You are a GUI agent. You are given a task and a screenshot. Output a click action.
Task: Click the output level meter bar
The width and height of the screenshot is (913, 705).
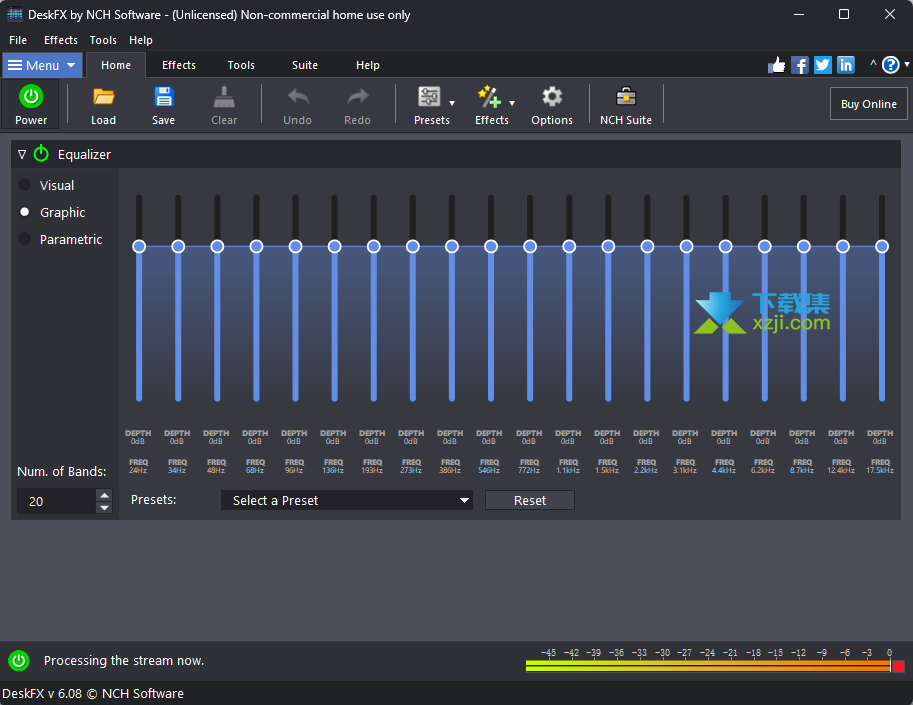707,665
